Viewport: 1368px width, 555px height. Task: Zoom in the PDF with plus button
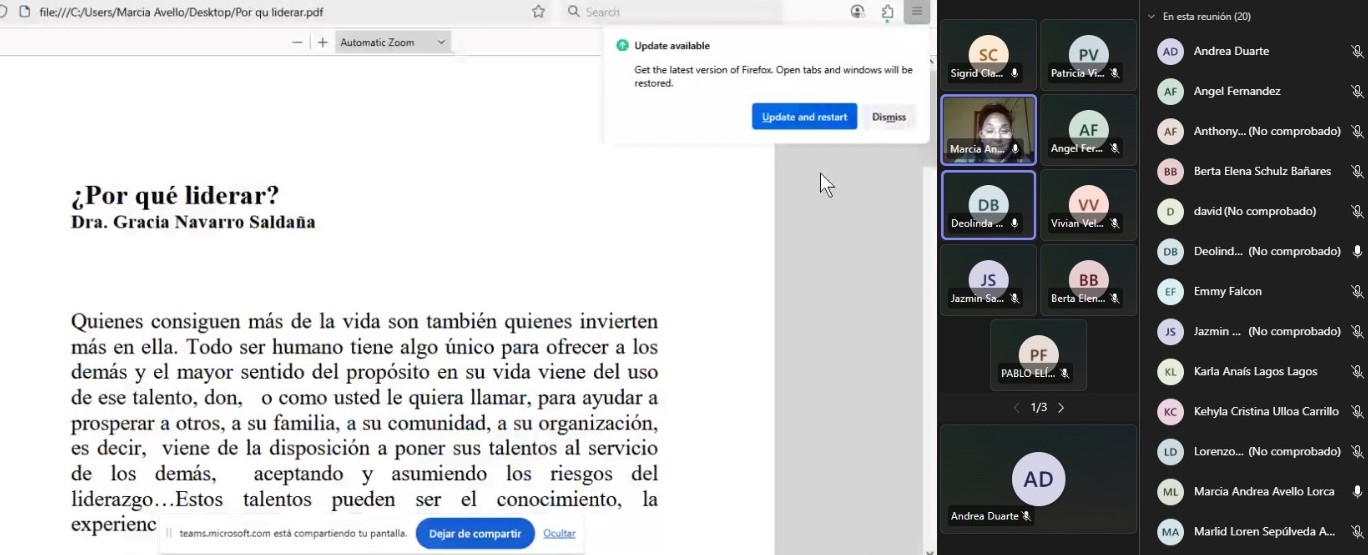pyautogui.click(x=322, y=42)
